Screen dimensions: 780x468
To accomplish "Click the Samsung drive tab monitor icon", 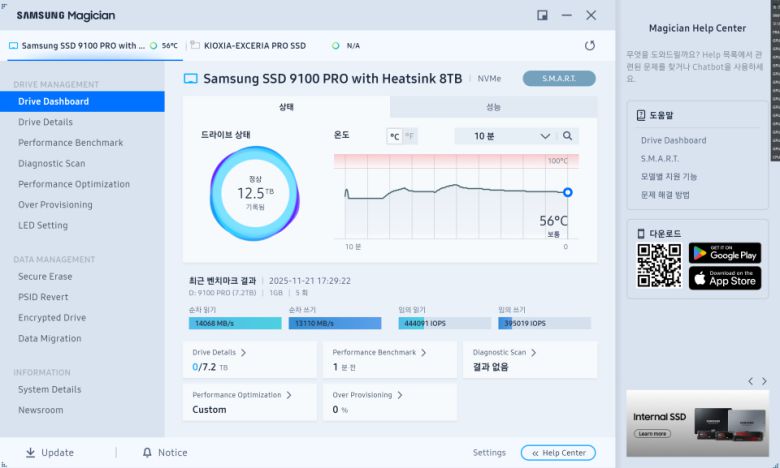I will [x=13, y=46].
